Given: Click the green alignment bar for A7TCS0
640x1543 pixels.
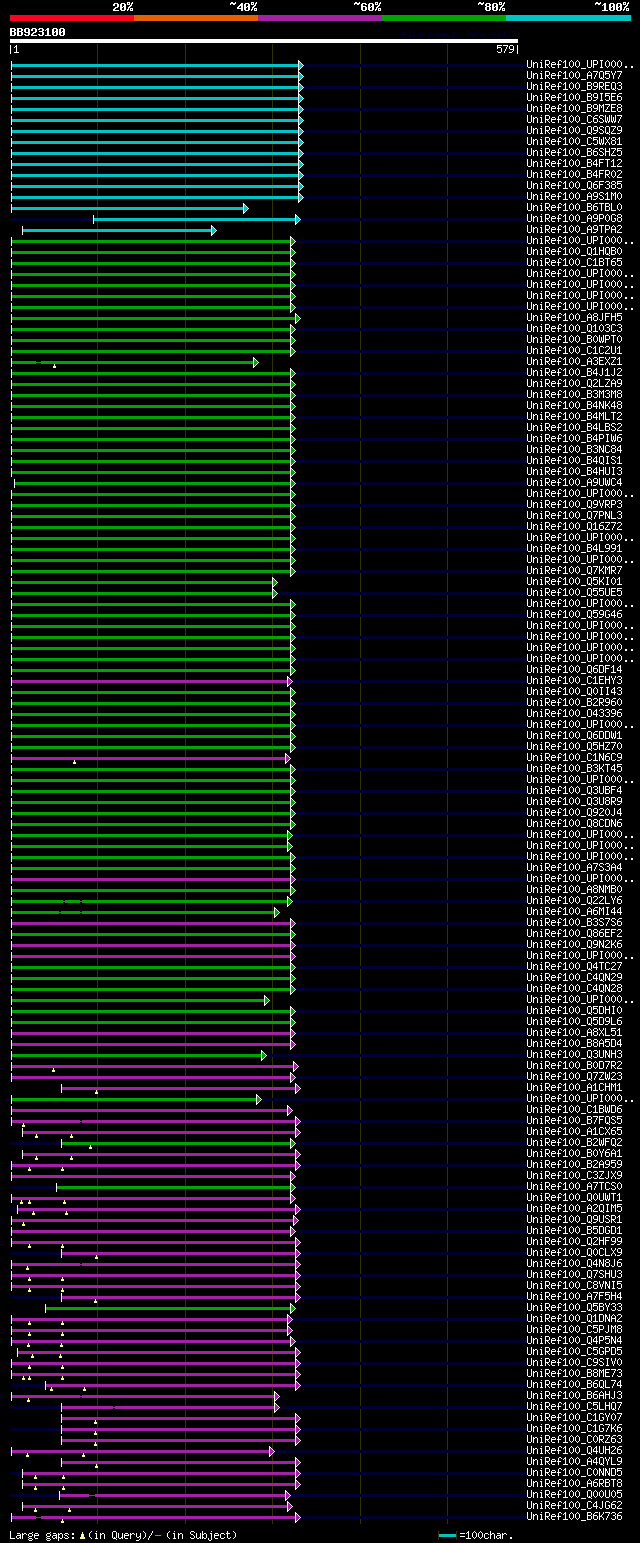Looking at the screenshot, I should [176, 1187].
